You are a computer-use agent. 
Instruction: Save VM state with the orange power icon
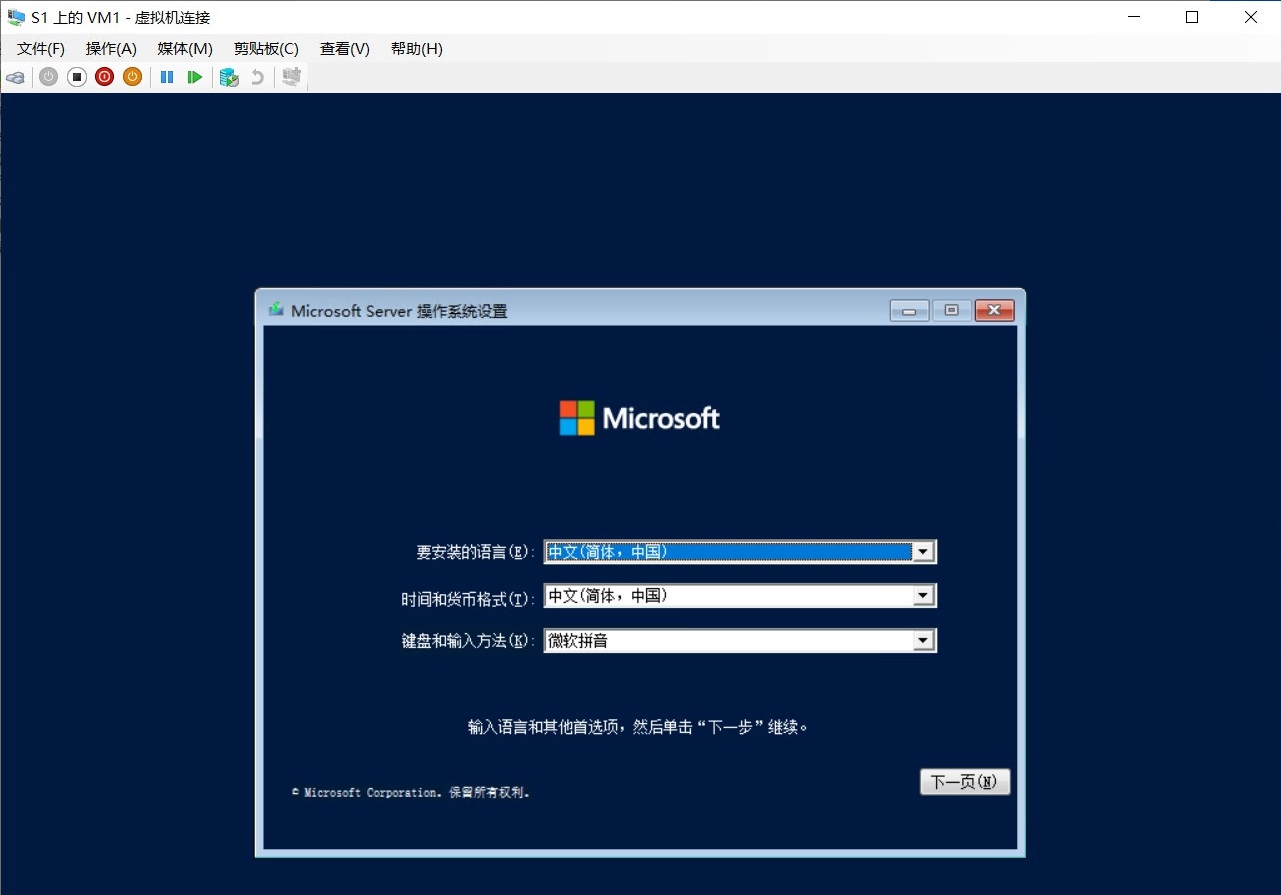[x=132, y=77]
